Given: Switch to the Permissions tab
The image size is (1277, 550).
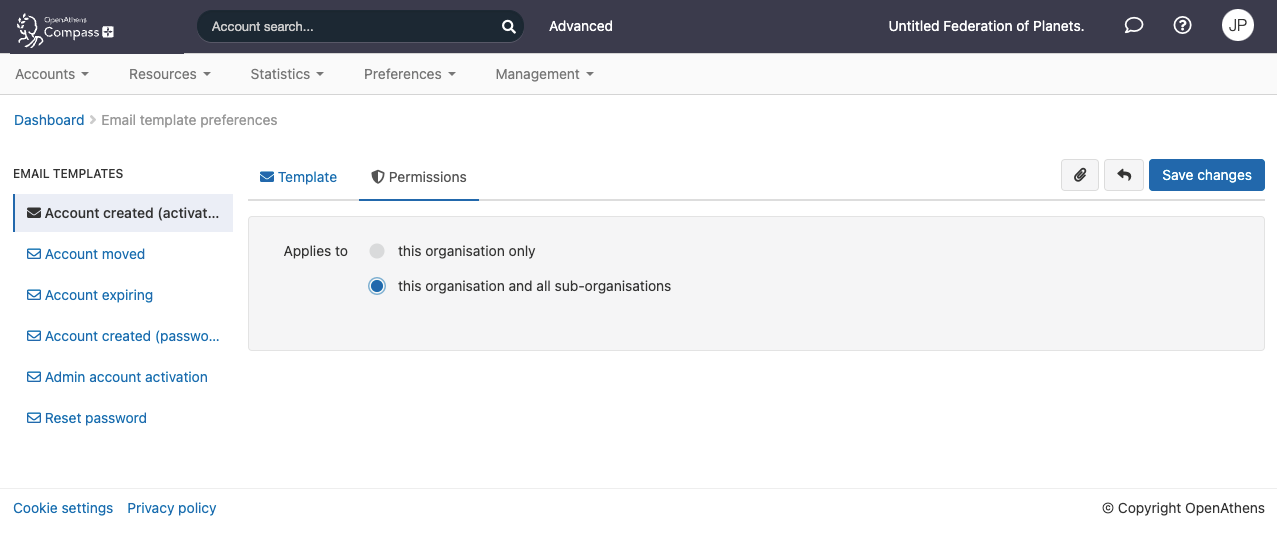Looking at the screenshot, I should (x=419, y=177).
